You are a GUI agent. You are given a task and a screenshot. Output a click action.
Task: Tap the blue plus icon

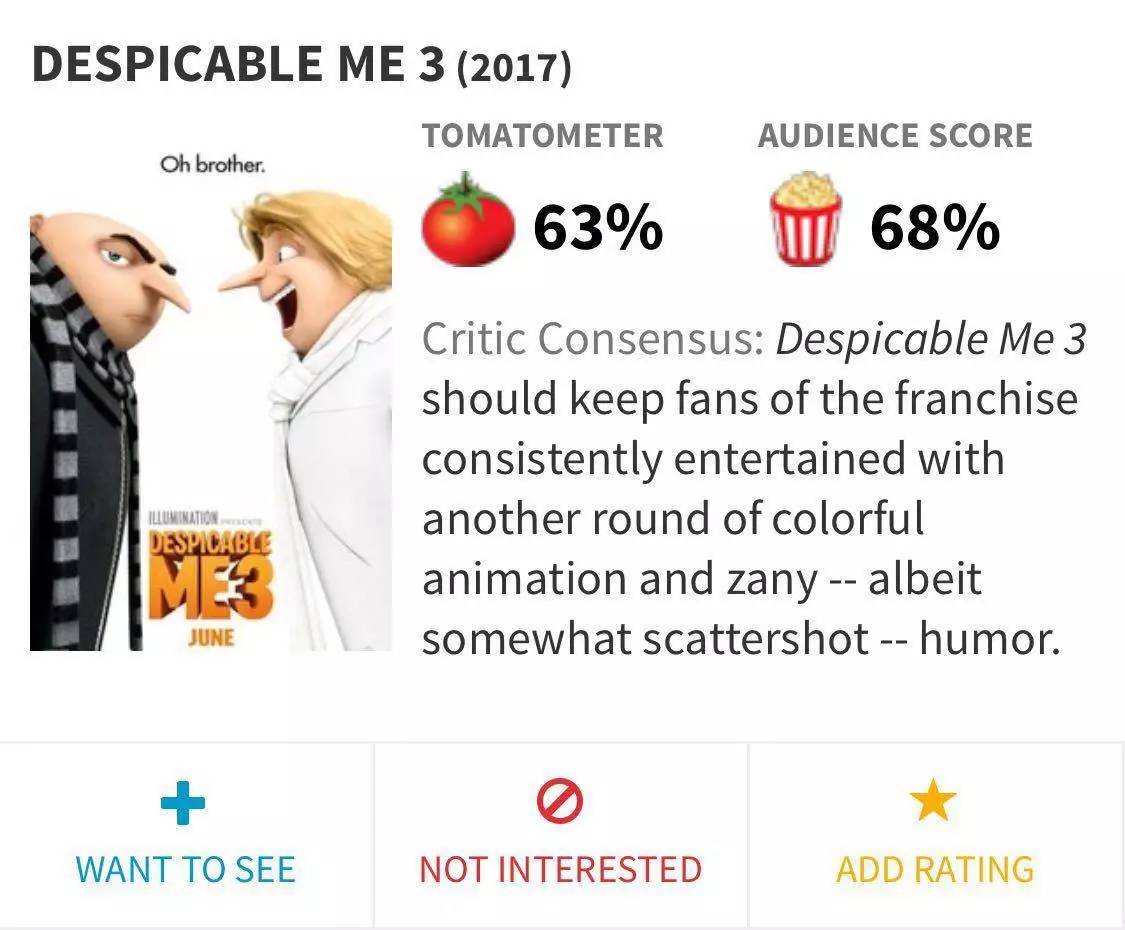click(x=184, y=803)
